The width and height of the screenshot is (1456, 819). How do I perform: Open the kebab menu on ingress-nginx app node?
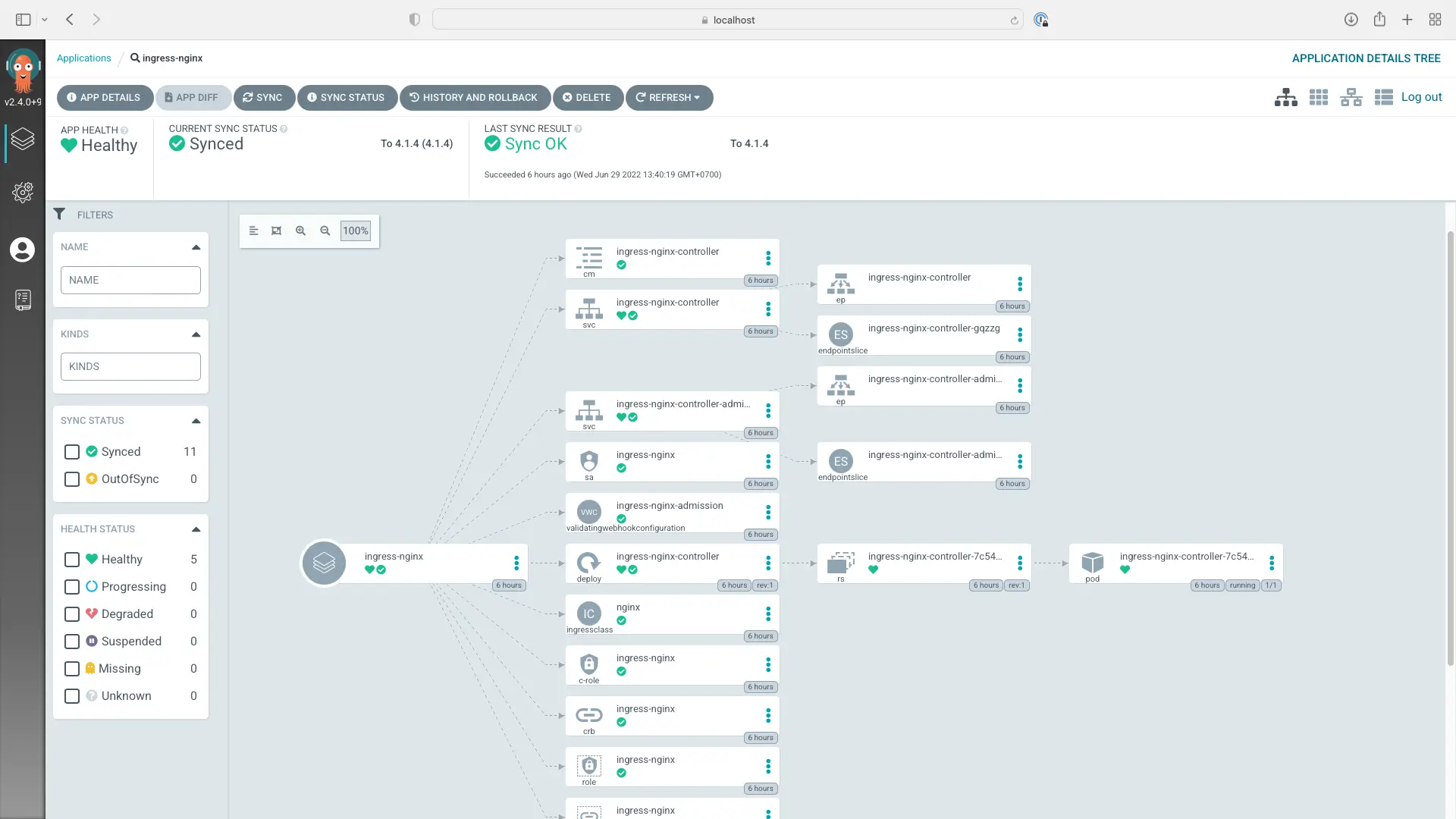(x=516, y=563)
